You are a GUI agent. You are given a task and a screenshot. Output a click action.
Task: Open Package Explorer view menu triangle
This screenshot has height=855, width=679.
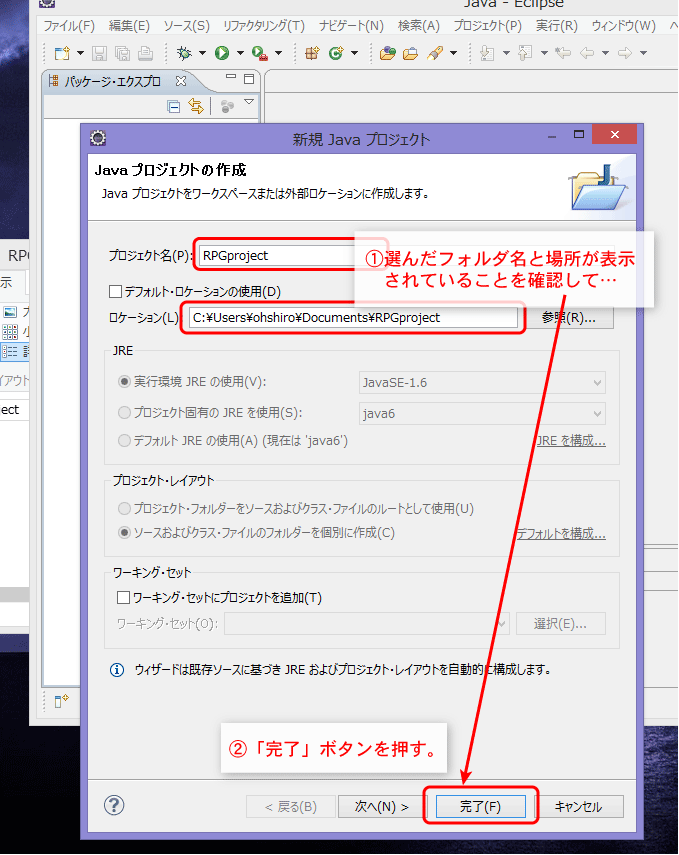pos(249,102)
